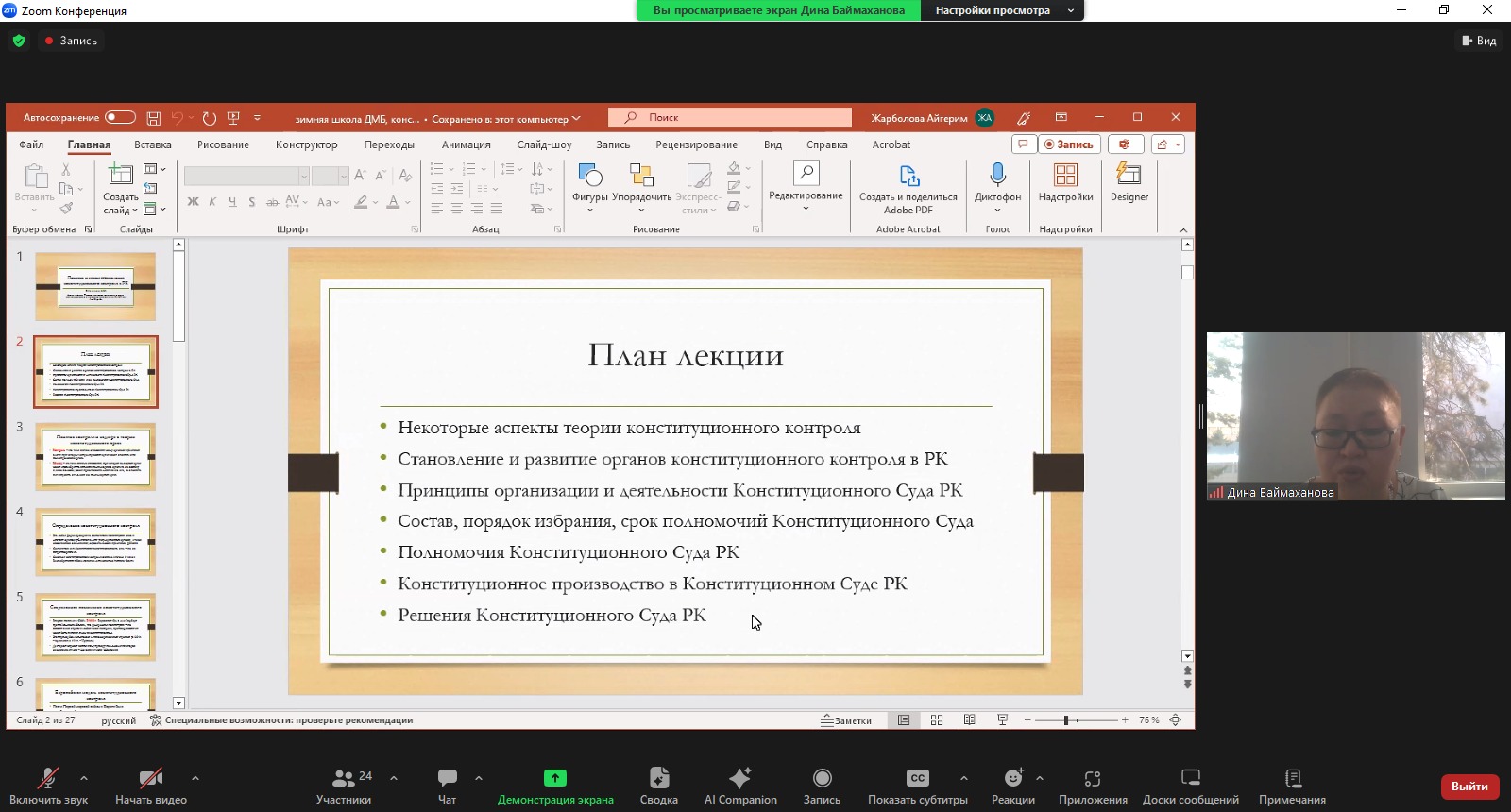Viewport: 1511px width, 812px height.
Task: Unmute microphone with Включить звук
Action: coord(48,786)
